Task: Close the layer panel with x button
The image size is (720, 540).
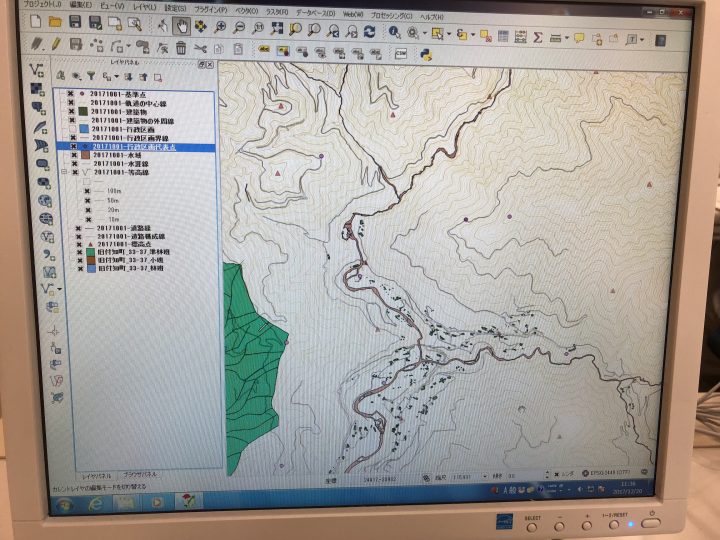Action: pyautogui.click(x=210, y=65)
